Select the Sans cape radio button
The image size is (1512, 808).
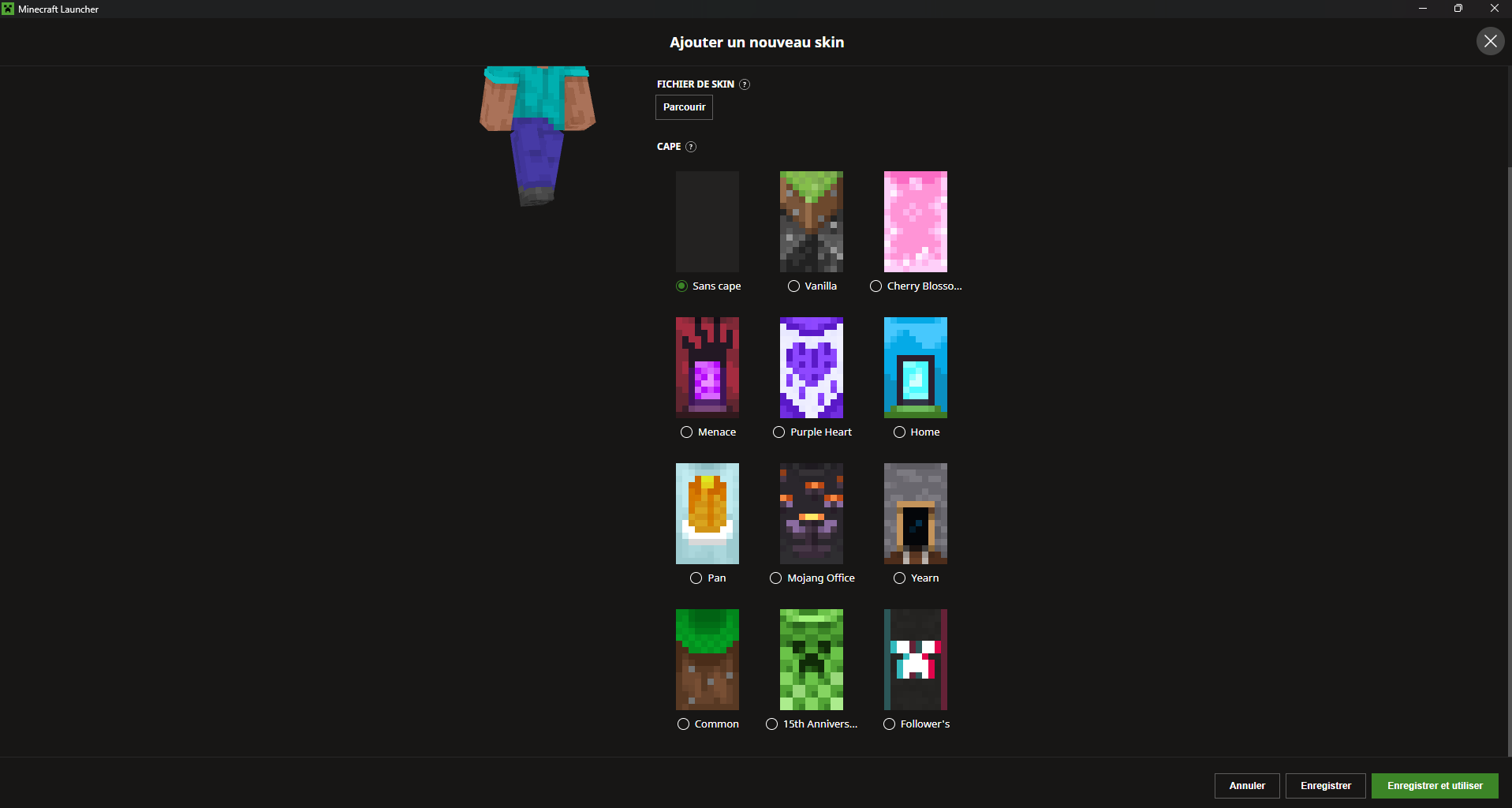pyautogui.click(x=682, y=286)
